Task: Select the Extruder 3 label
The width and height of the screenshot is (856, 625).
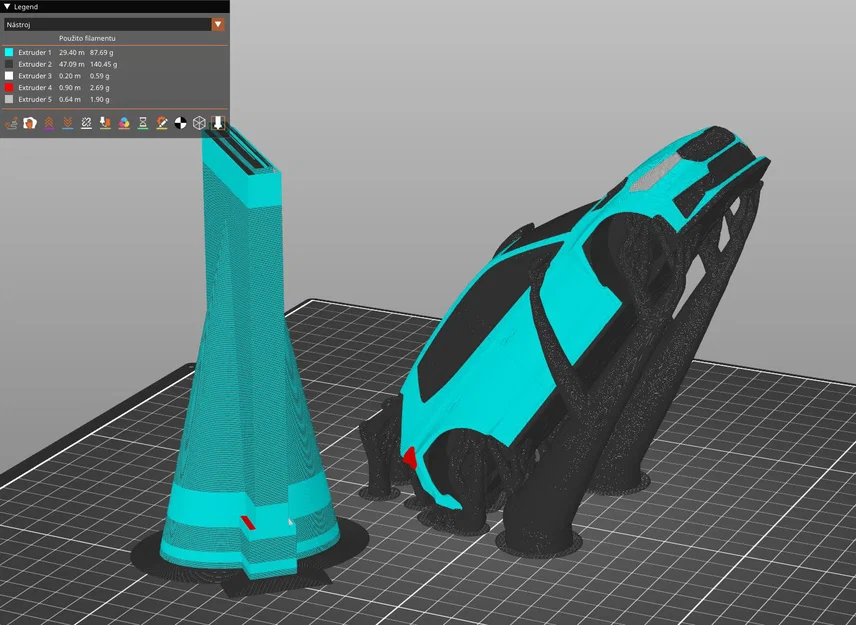Action: pyautogui.click(x=35, y=76)
